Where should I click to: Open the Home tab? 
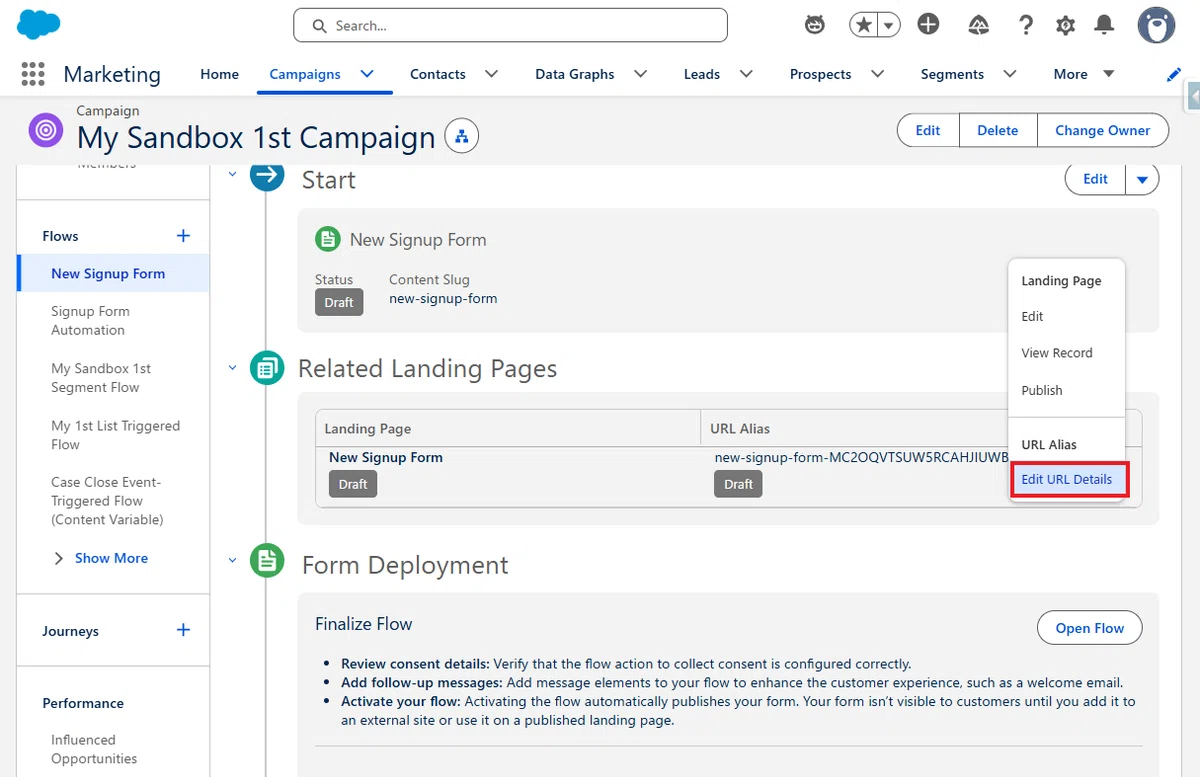(219, 74)
